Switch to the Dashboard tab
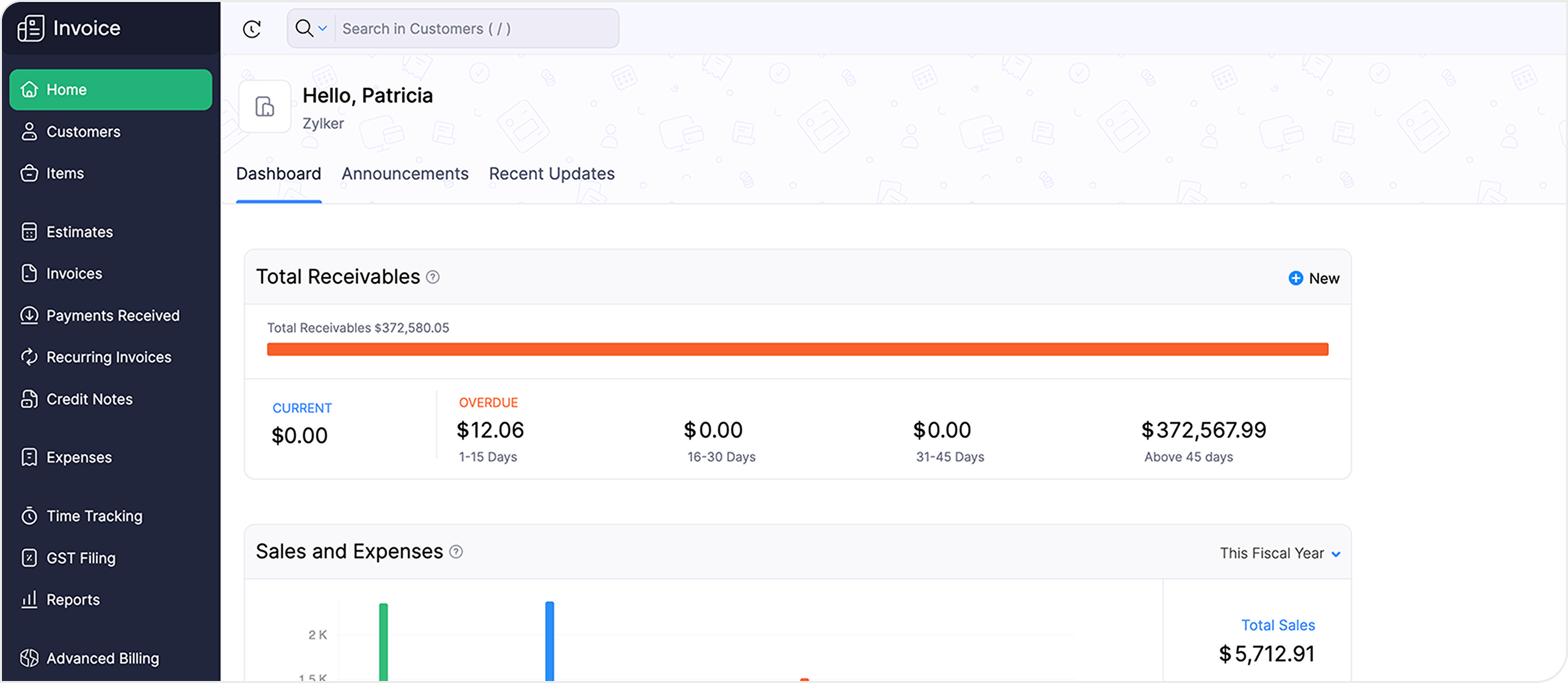Viewport: 1568px width, 683px height. [x=279, y=173]
